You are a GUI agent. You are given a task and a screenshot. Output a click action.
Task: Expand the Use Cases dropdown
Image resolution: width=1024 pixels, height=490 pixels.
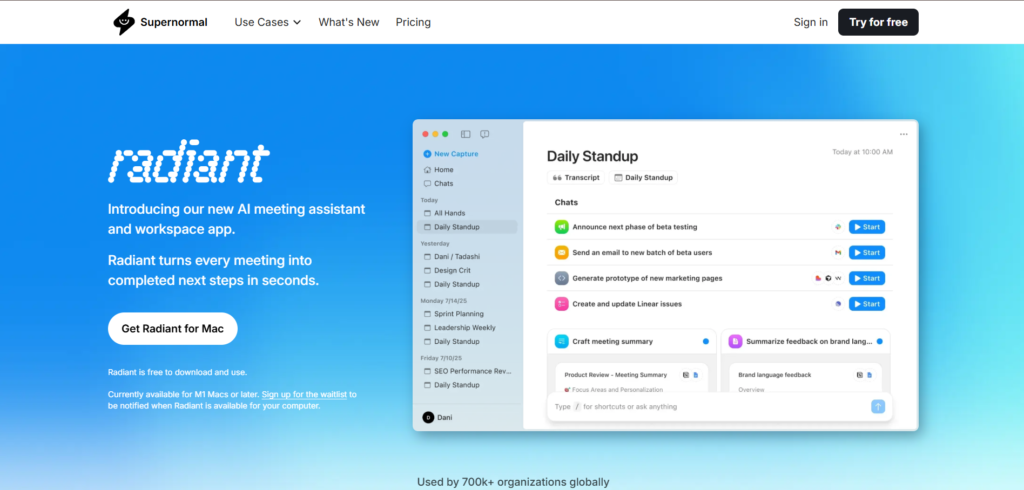point(268,22)
